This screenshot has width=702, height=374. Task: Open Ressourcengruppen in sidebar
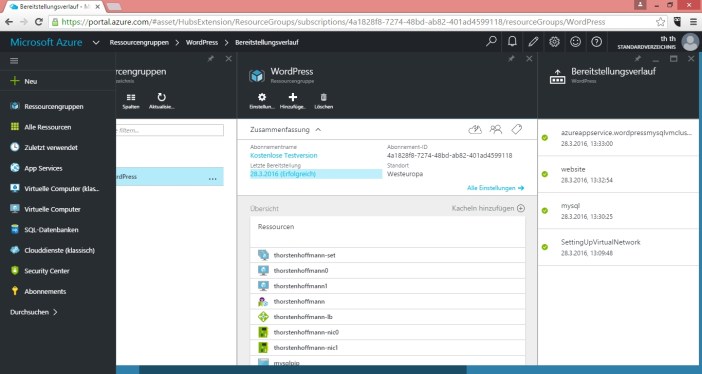coord(57,106)
